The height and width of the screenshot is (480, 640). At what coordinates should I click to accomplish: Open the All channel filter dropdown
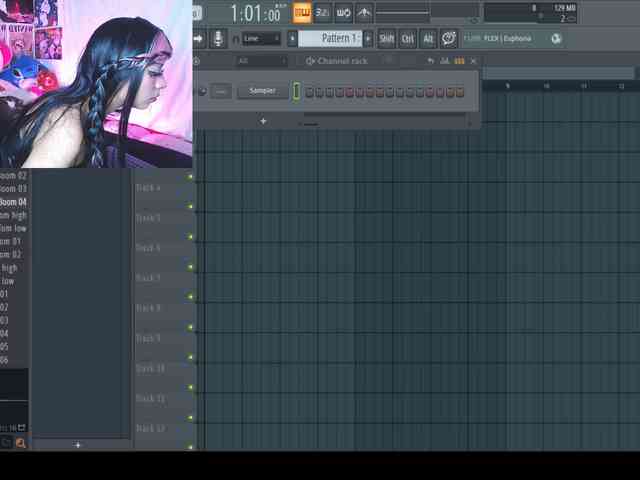tap(265, 61)
